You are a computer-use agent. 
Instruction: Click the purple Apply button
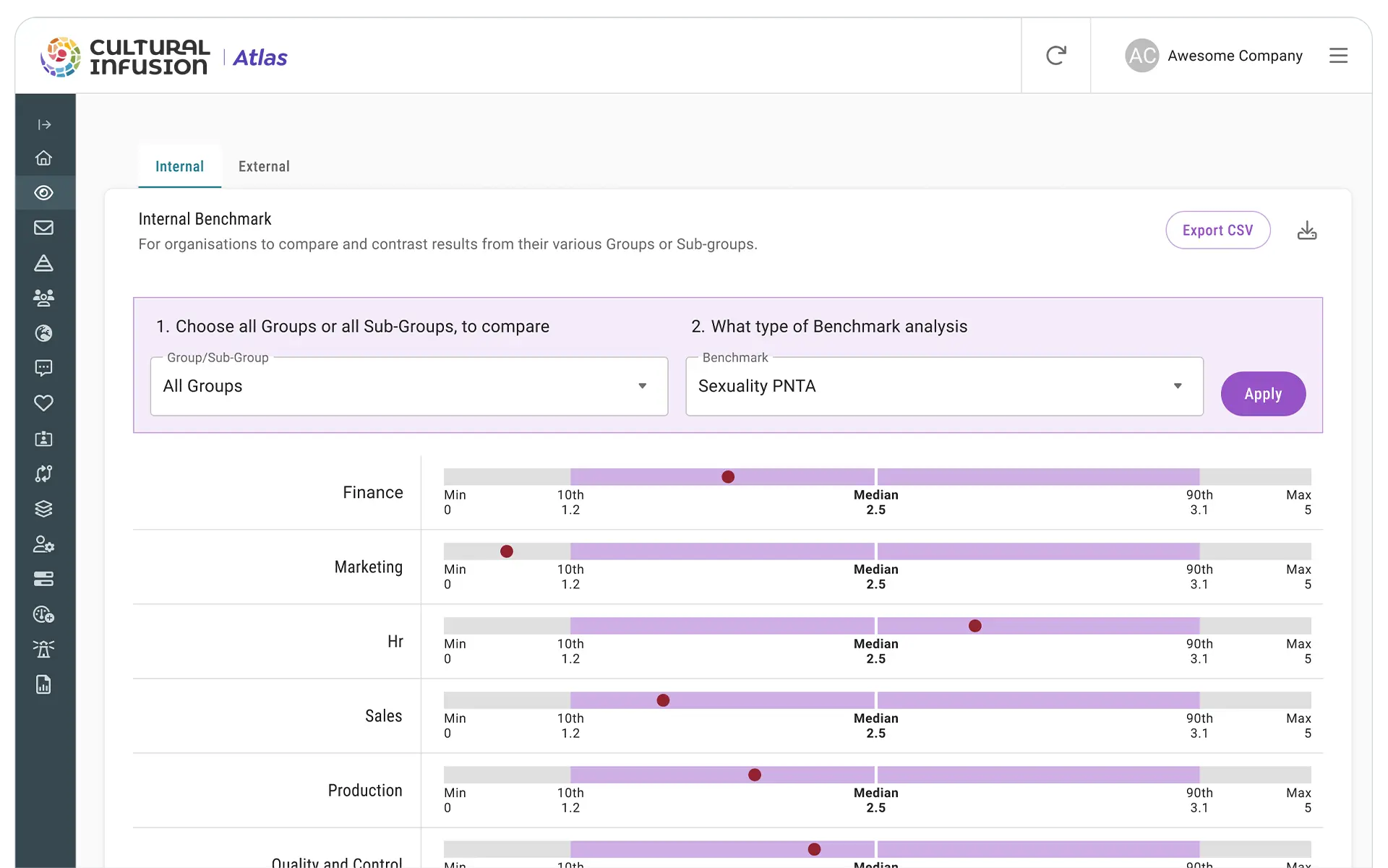point(1263,394)
